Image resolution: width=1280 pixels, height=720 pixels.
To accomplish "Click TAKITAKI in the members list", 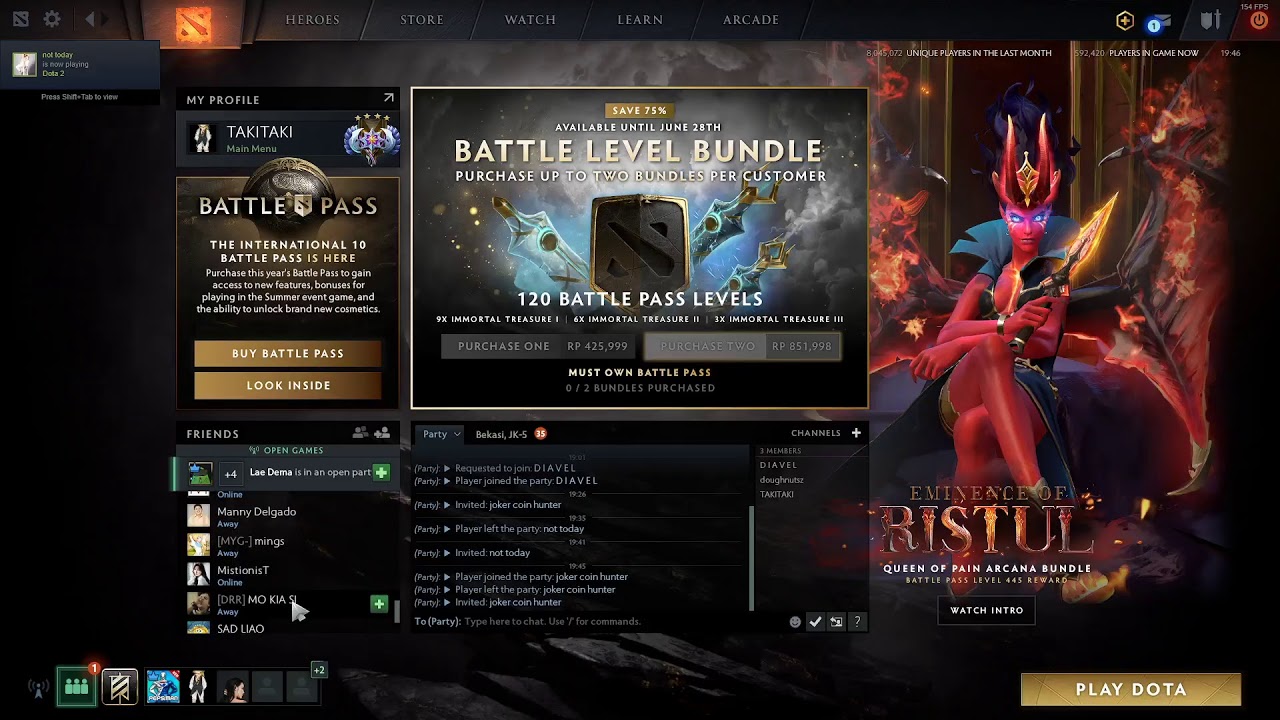I will pos(777,494).
